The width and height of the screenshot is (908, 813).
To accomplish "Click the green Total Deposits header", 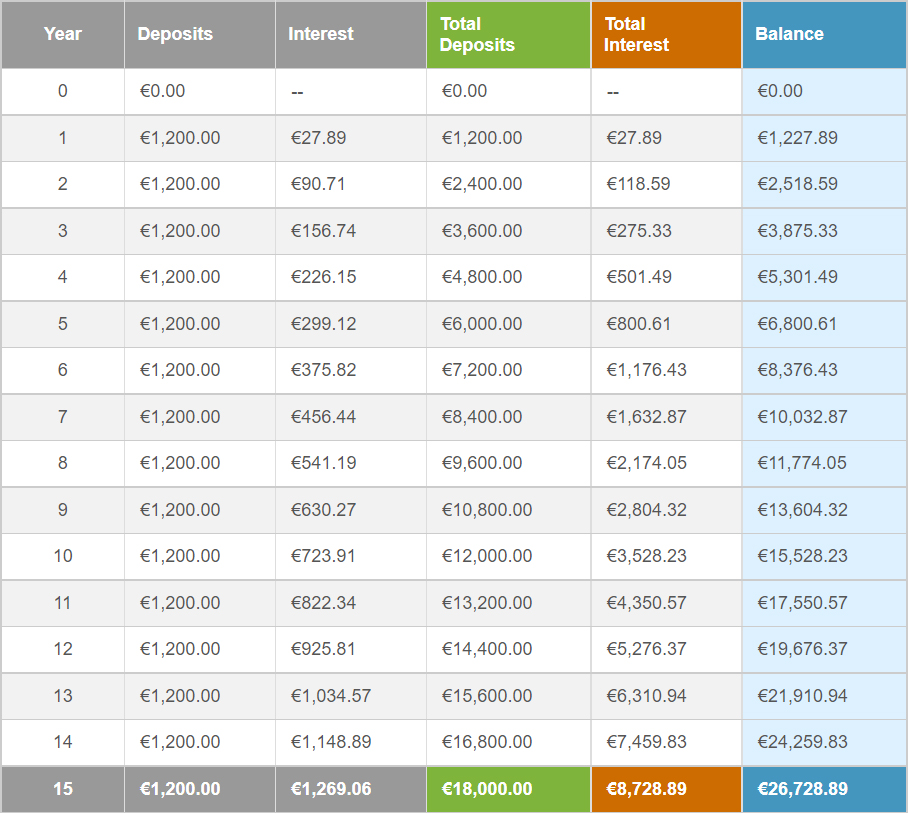I will point(477,34).
